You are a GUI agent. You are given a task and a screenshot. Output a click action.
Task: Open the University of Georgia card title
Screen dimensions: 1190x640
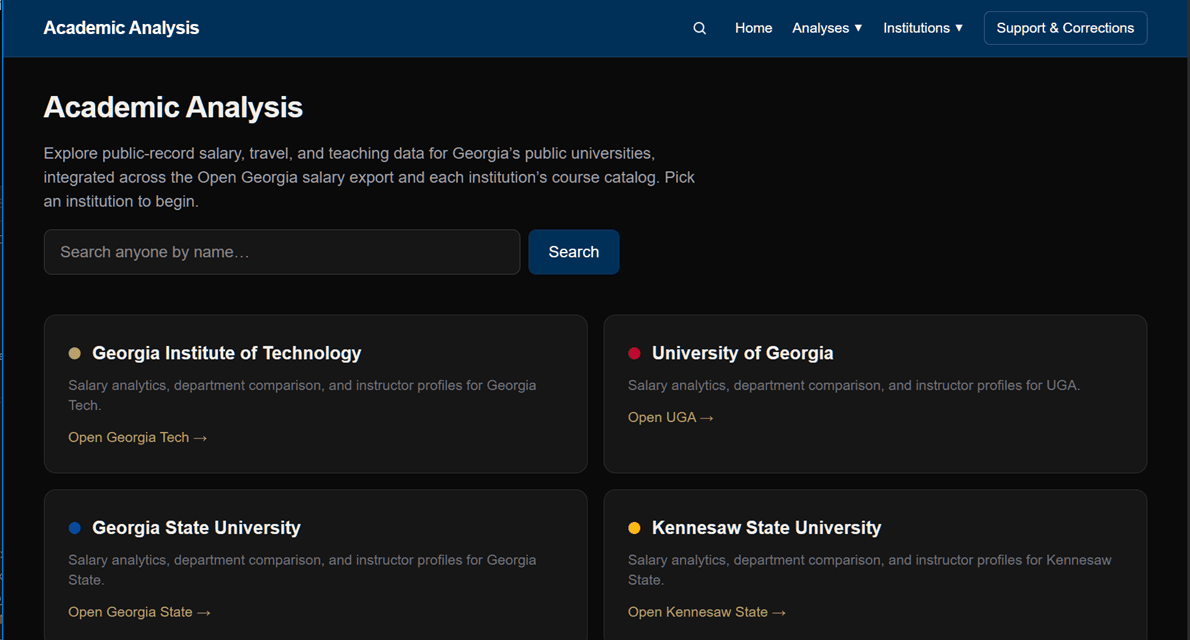(x=742, y=353)
